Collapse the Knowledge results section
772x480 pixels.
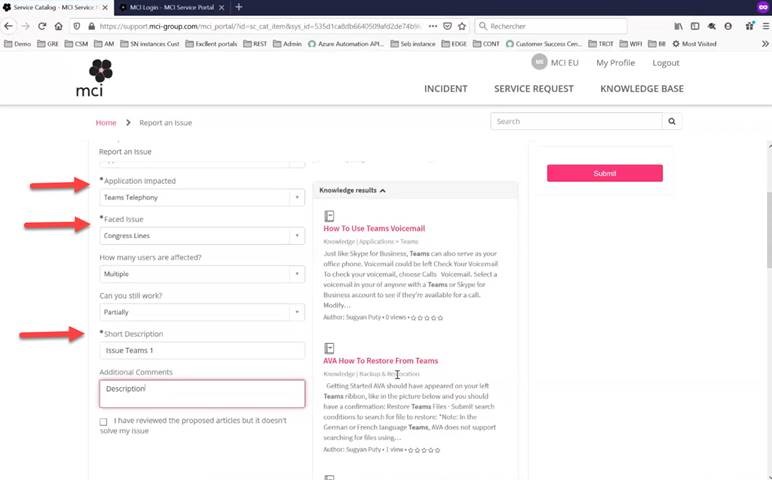353,190
